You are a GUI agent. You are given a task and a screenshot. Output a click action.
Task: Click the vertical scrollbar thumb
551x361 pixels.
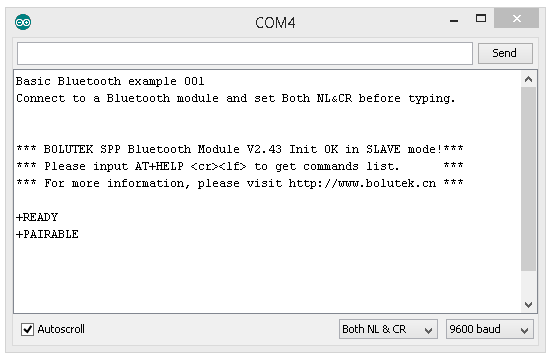click(x=528, y=179)
